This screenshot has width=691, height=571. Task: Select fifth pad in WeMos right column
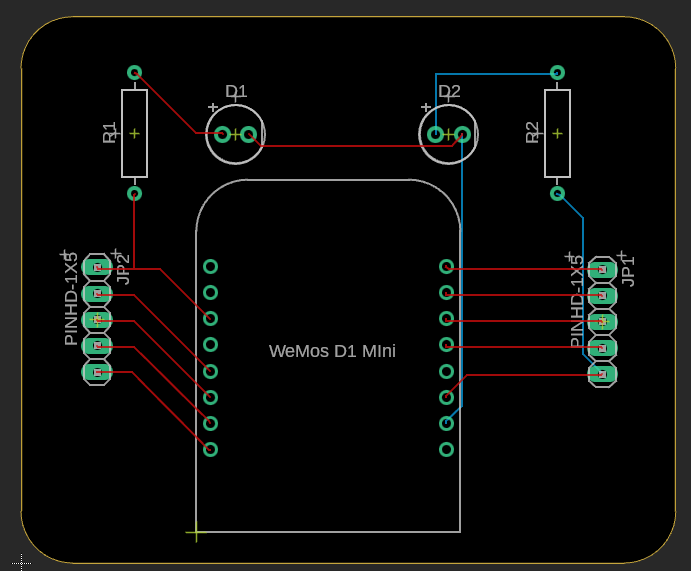[446, 371]
